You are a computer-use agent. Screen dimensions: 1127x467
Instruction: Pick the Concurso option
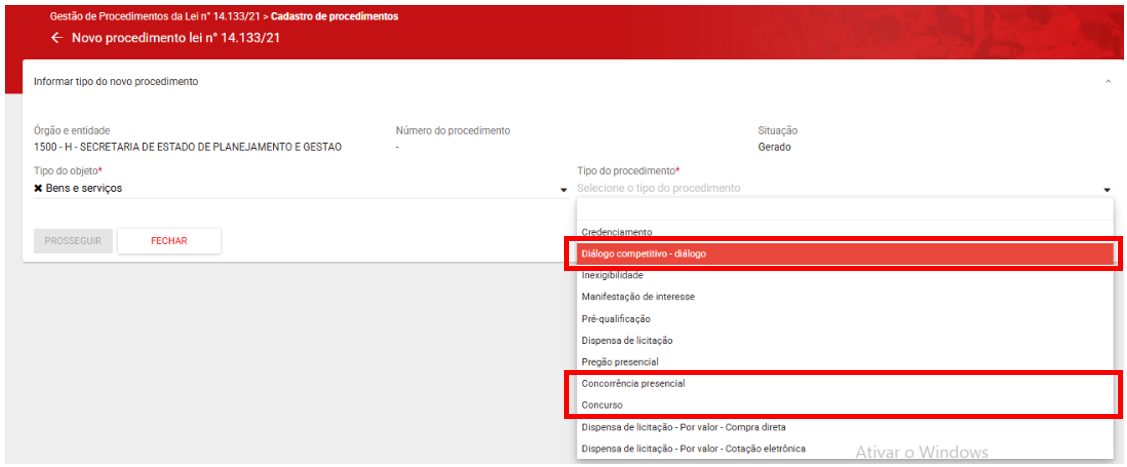(x=602, y=405)
